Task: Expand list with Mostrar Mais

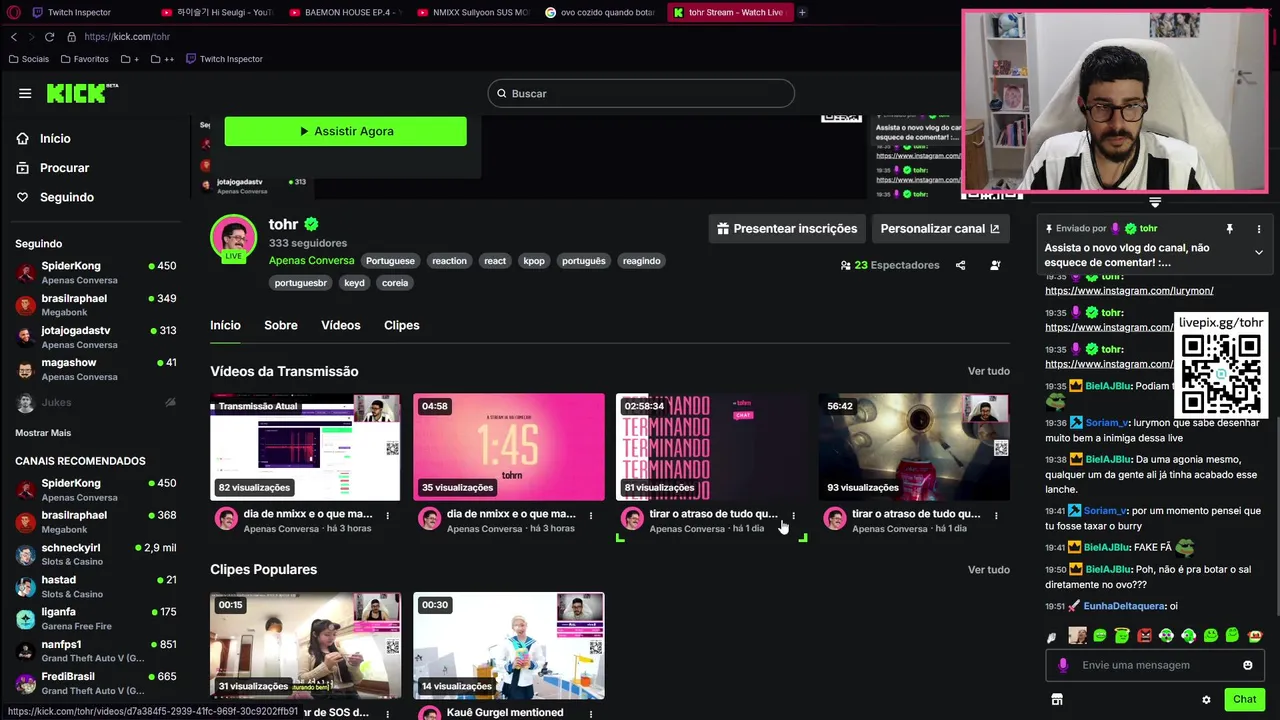Action: (x=43, y=433)
